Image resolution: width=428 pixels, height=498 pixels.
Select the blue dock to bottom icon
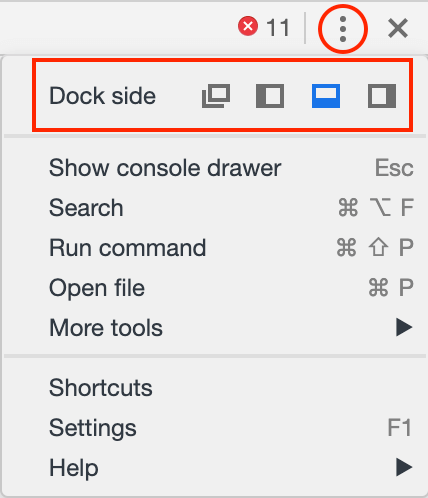point(326,96)
